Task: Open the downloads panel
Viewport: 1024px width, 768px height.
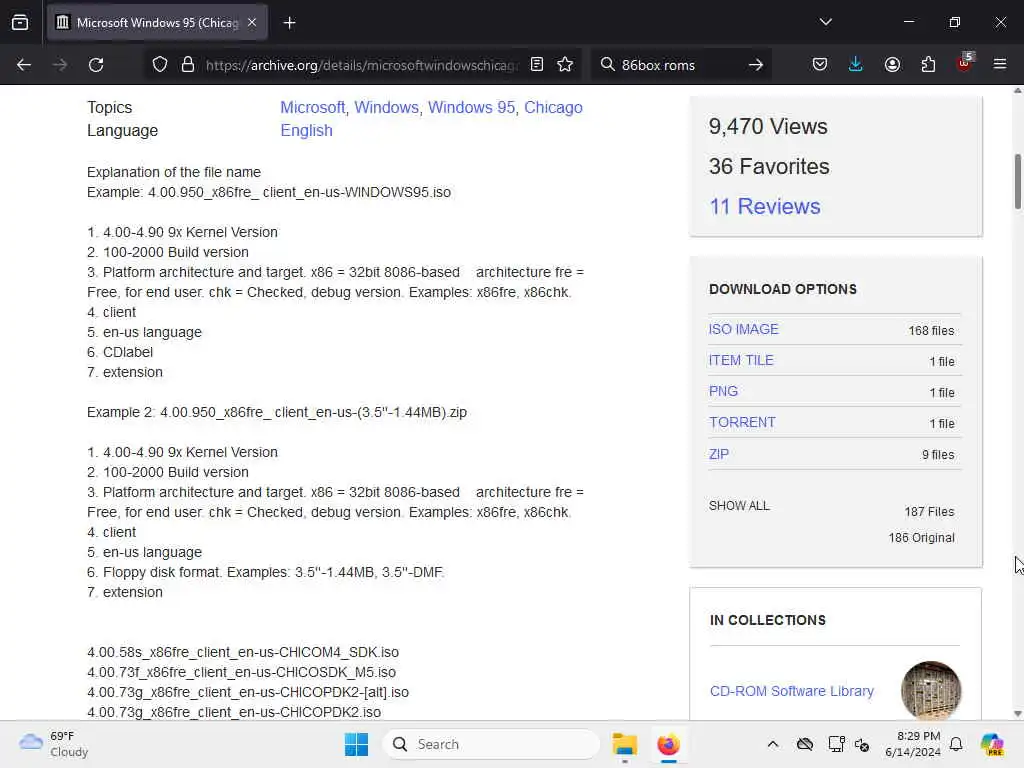Action: point(856,65)
